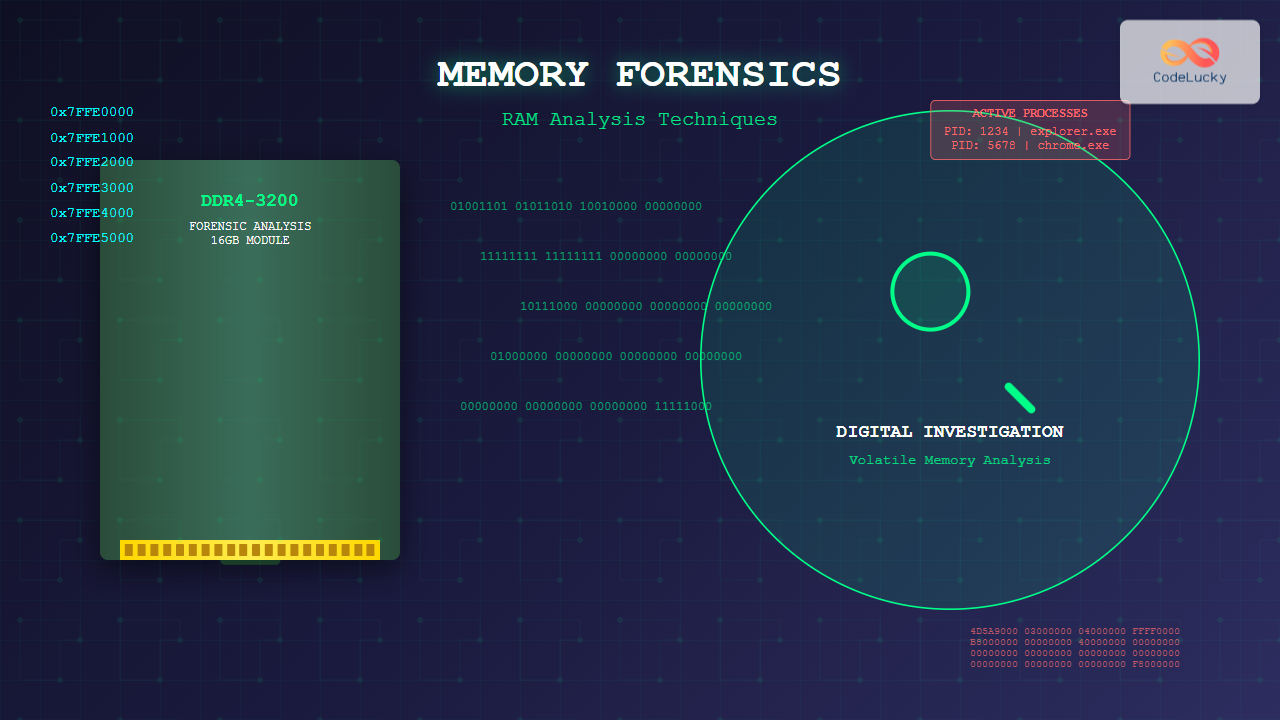Select memory address 0x7FFE0000
The height and width of the screenshot is (720, 1280).
click(92, 112)
